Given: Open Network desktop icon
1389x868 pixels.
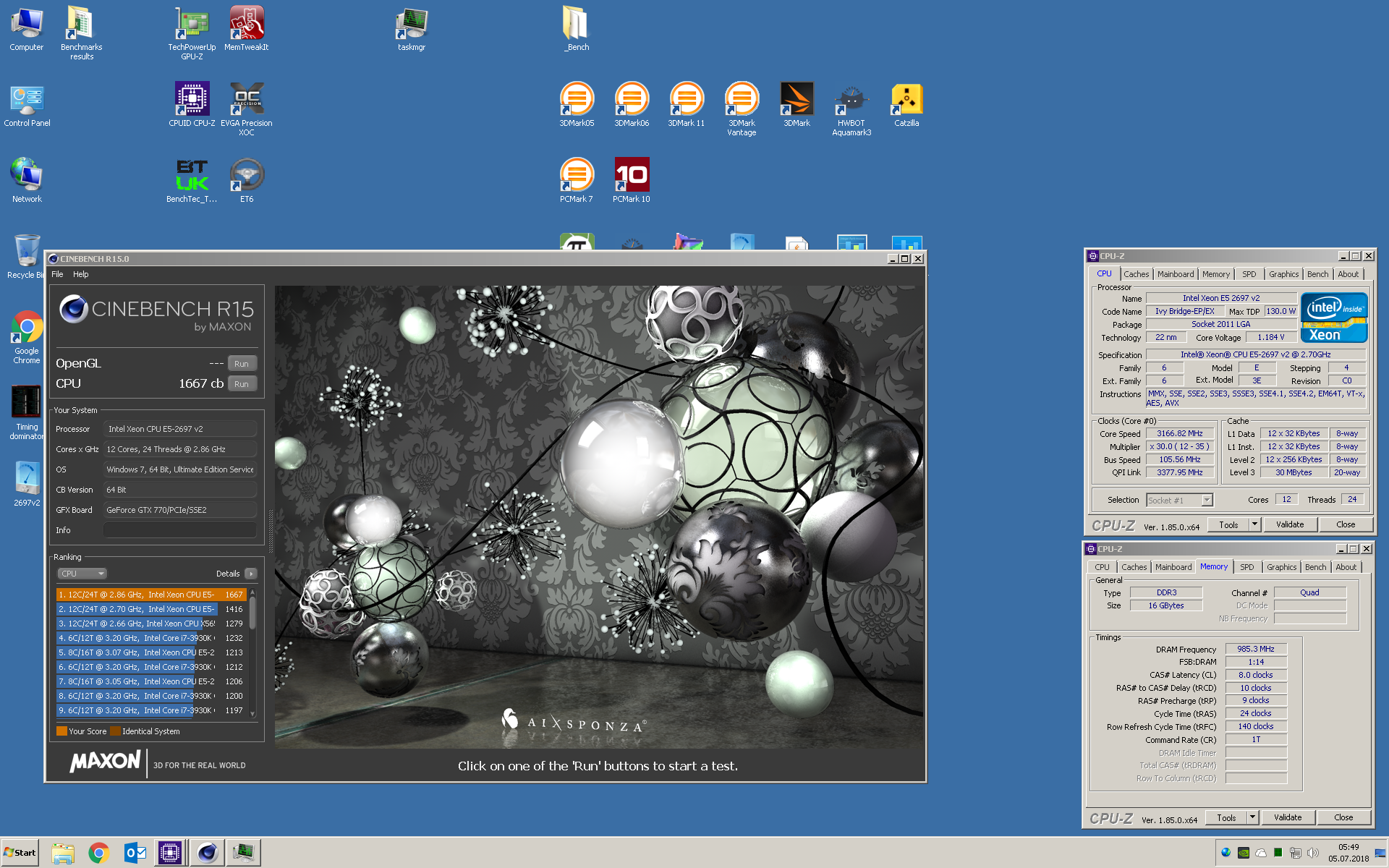Looking at the screenshot, I should (x=27, y=181).
